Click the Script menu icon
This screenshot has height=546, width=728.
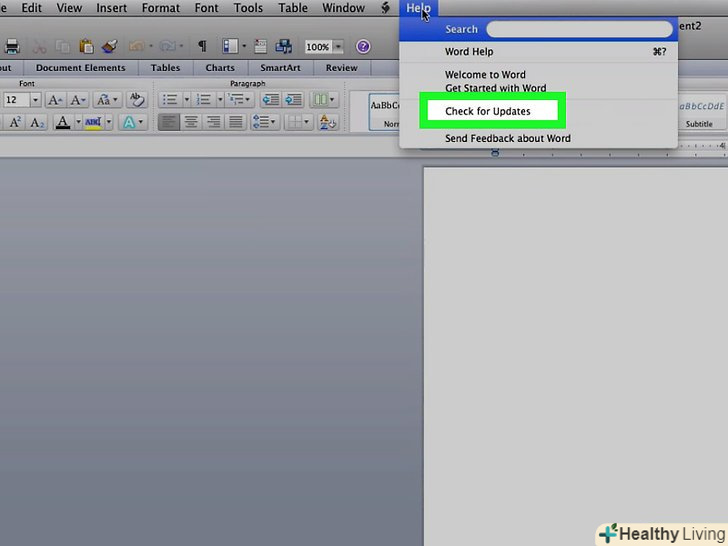pos(385,8)
